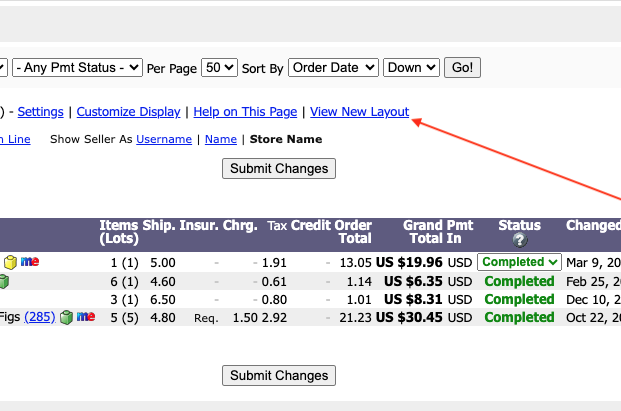Follow the Help on This Page link
The width and height of the screenshot is (621, 411).
(245, 112)
